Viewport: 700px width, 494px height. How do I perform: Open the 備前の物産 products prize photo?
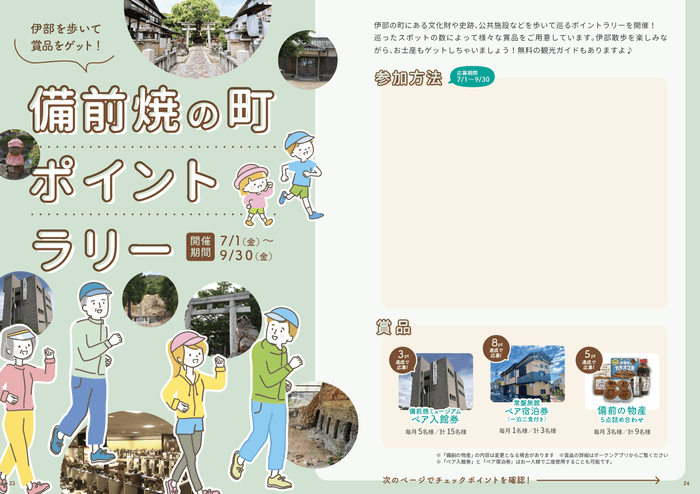(x=622, y=381)
